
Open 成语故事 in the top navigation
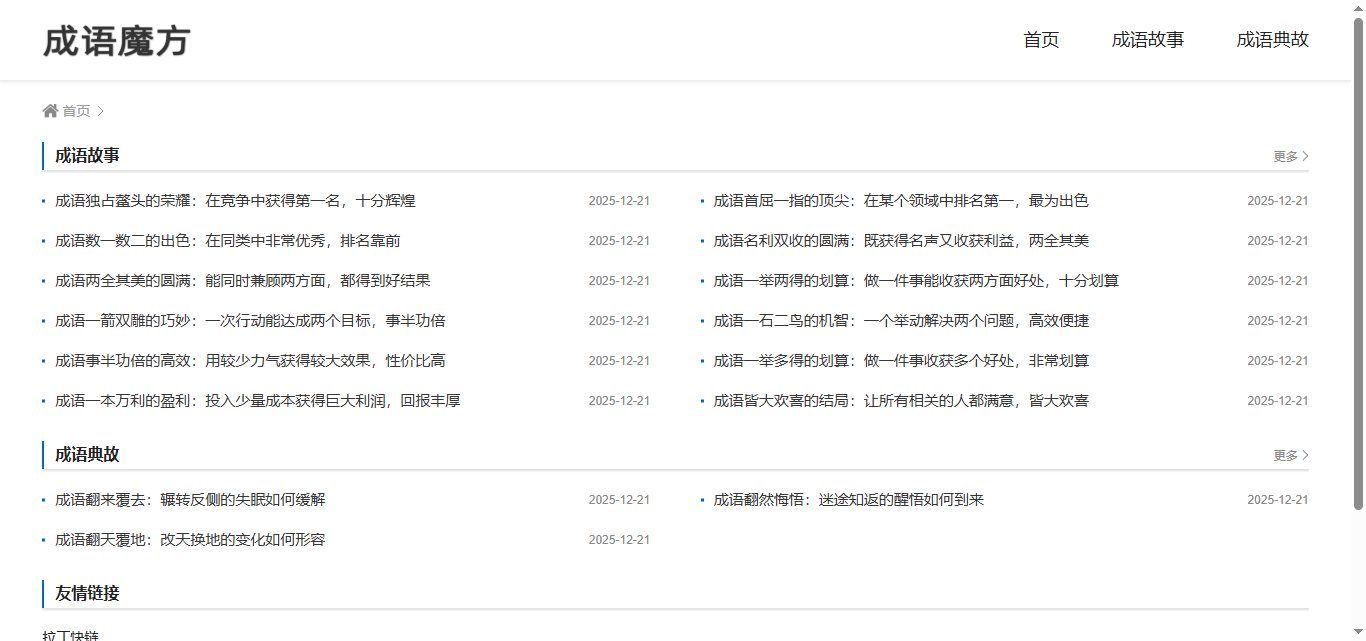[x=1148, y=40]
